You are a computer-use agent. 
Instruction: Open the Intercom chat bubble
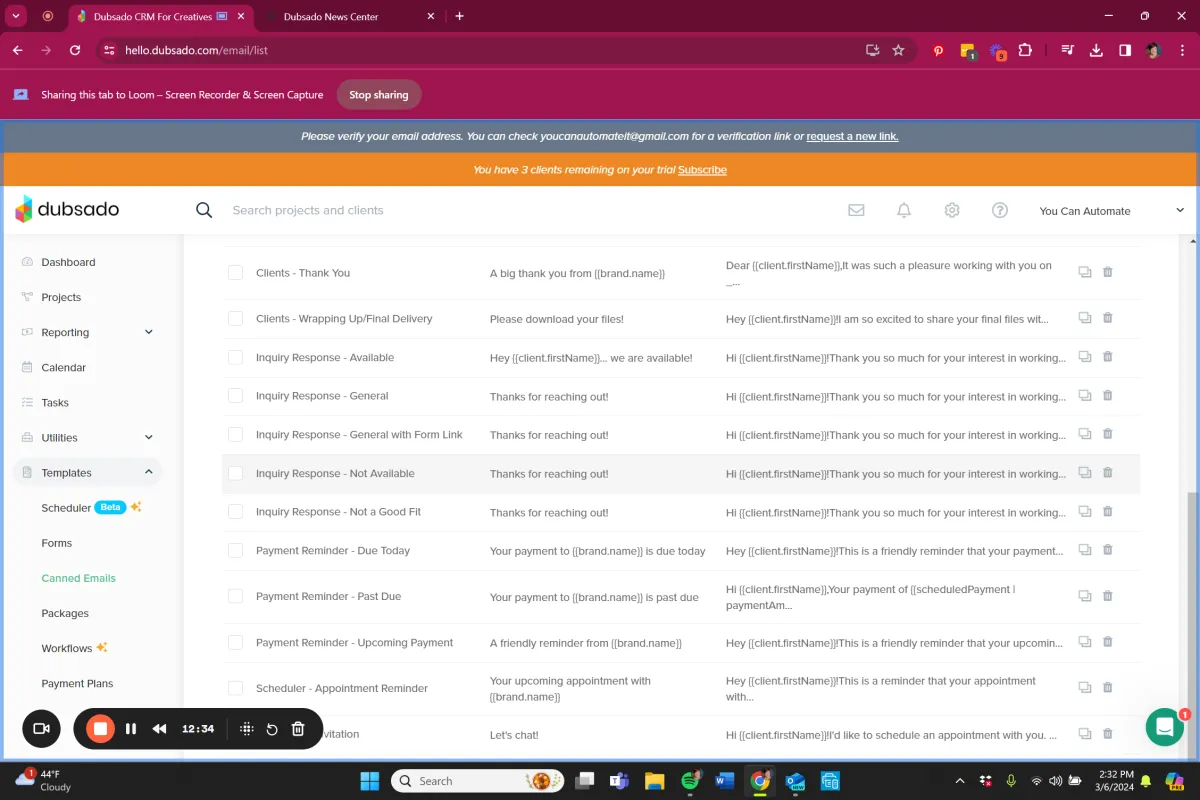point(1164,727)
